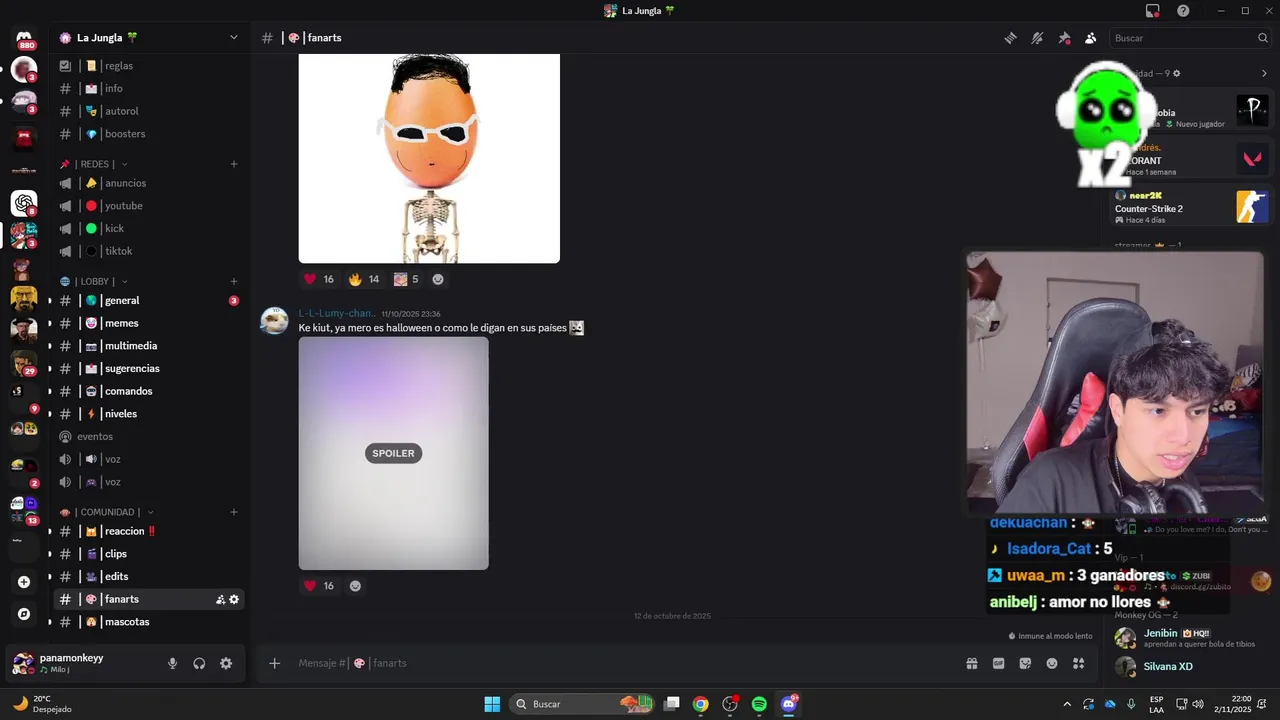
Task: Open Counter-Strike 2 activity card
Action: point(1190,208)
